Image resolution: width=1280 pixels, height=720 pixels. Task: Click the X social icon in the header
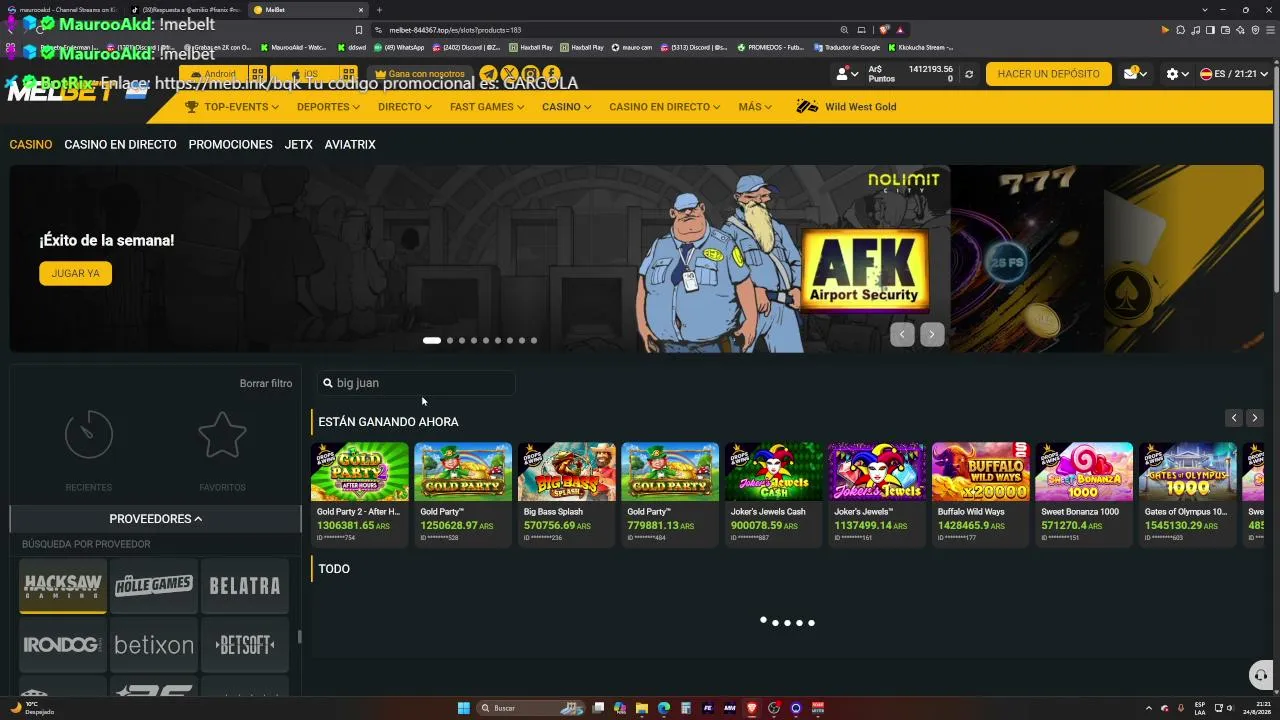click(509, 74)
